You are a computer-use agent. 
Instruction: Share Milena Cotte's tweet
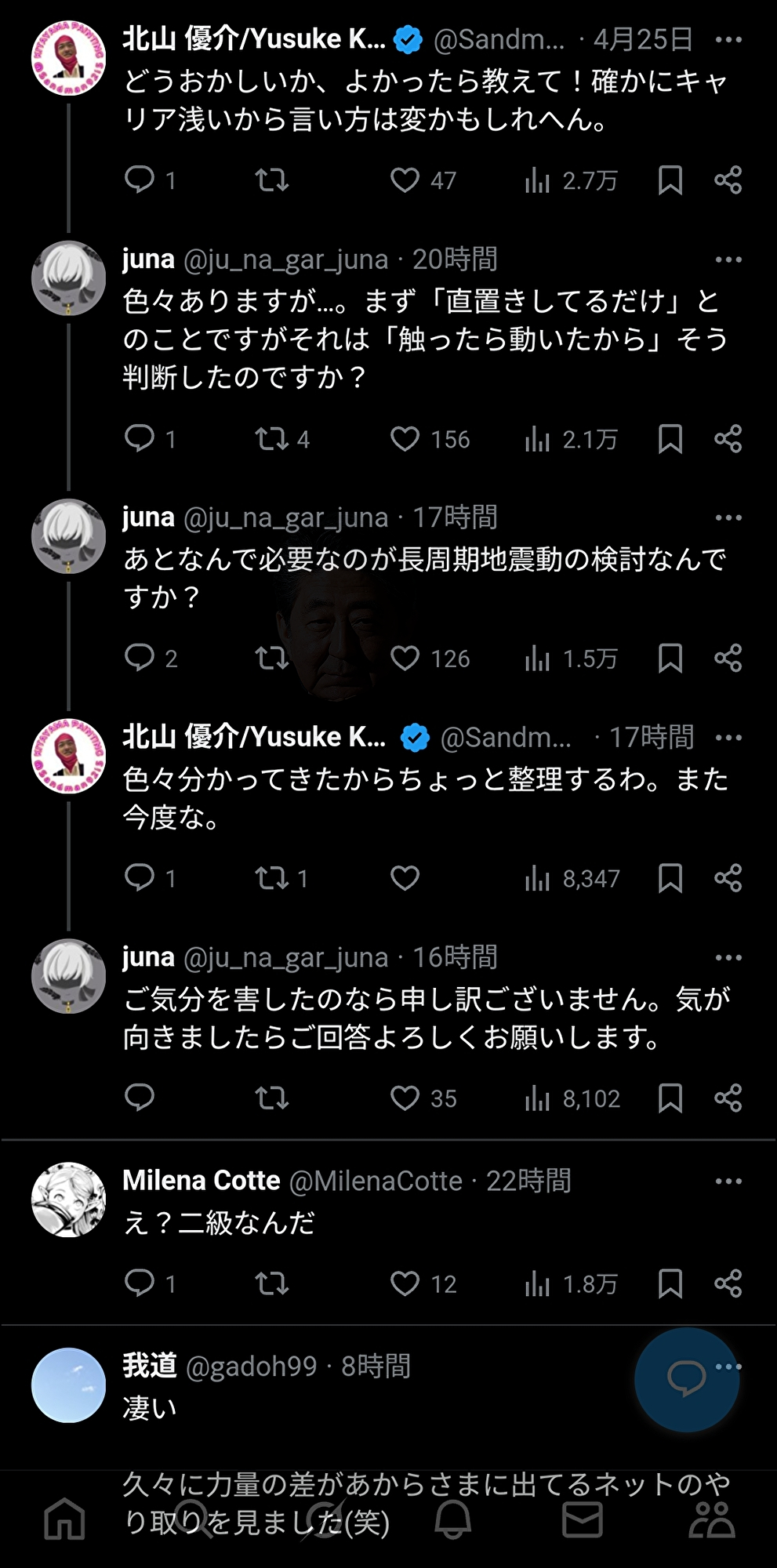pos(728,1283)
